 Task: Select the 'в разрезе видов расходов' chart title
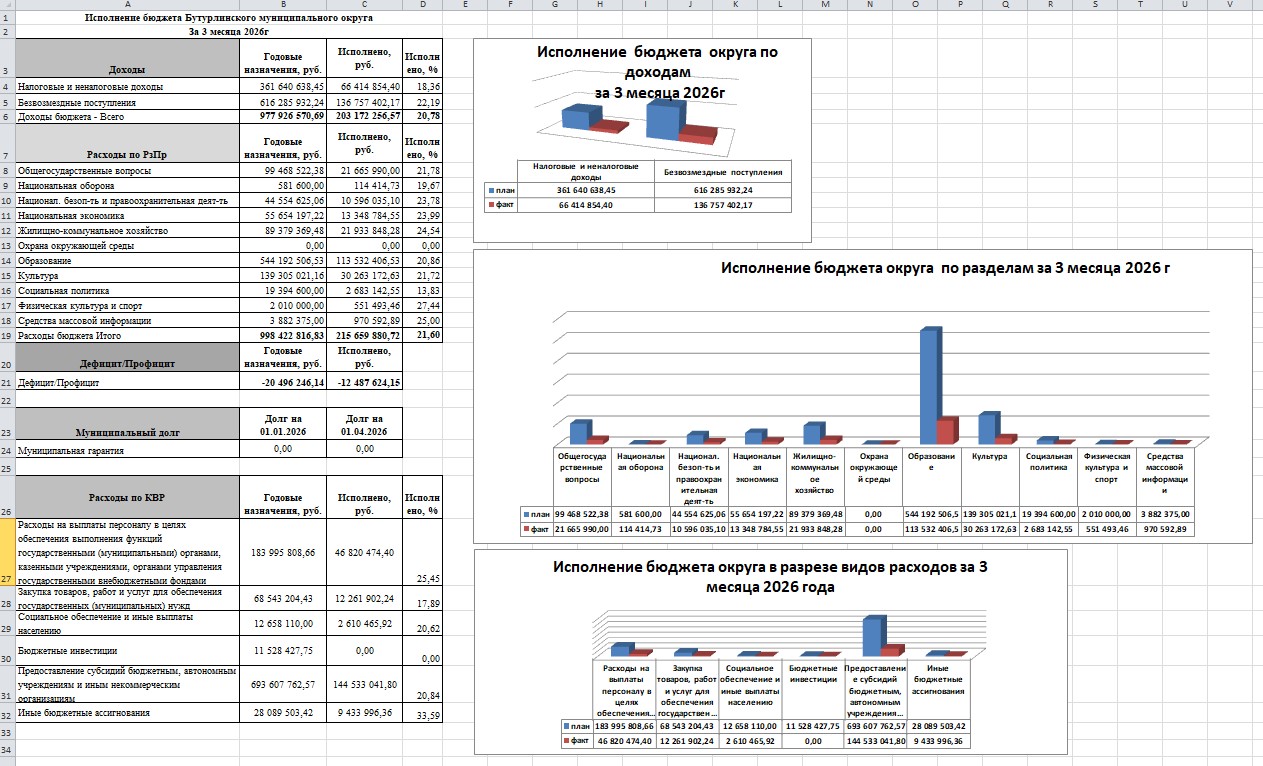coord(769,577)
